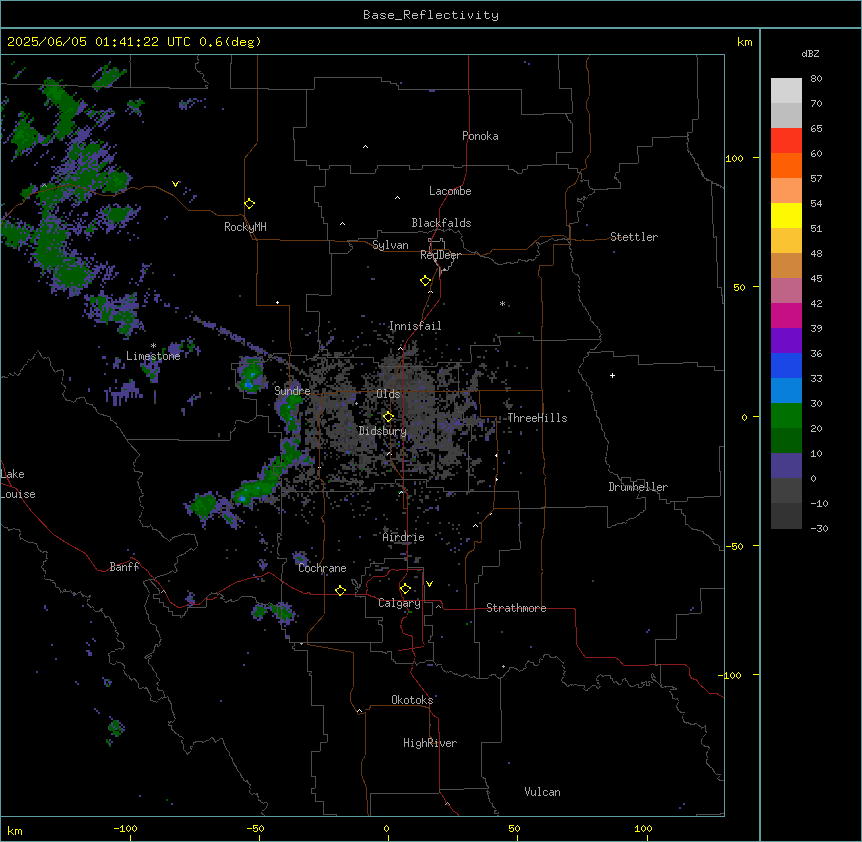862x842 pixels.
Task: Click the RedDeer city label
Action: [440, 255]
